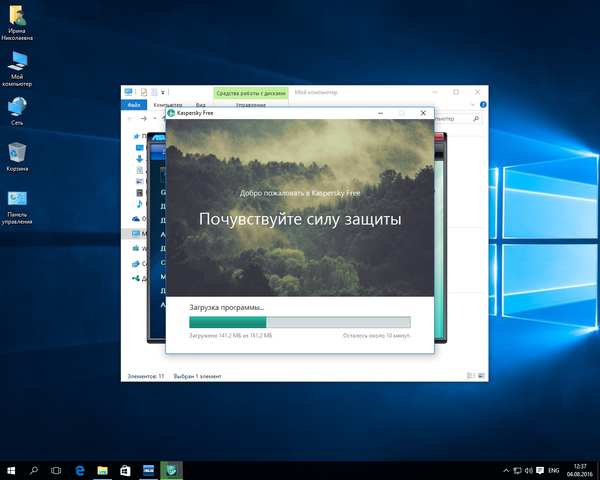Switch ENG input language indicator

[554, 471]
